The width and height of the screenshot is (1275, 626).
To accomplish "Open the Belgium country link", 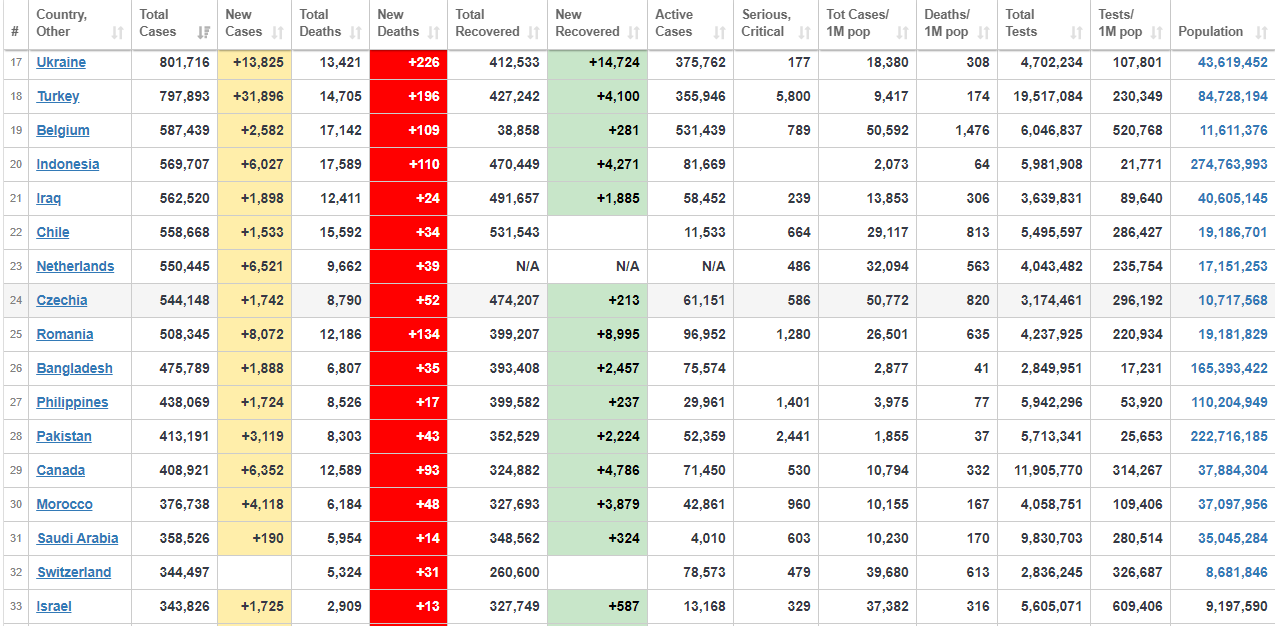I will pyautogui.click(x=63, y=130).
